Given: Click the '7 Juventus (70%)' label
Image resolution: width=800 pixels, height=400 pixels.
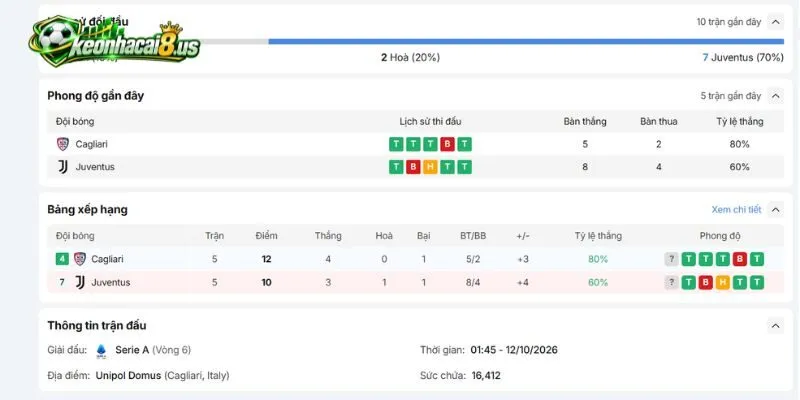Looking at the screenshot, I should (743, 58).
